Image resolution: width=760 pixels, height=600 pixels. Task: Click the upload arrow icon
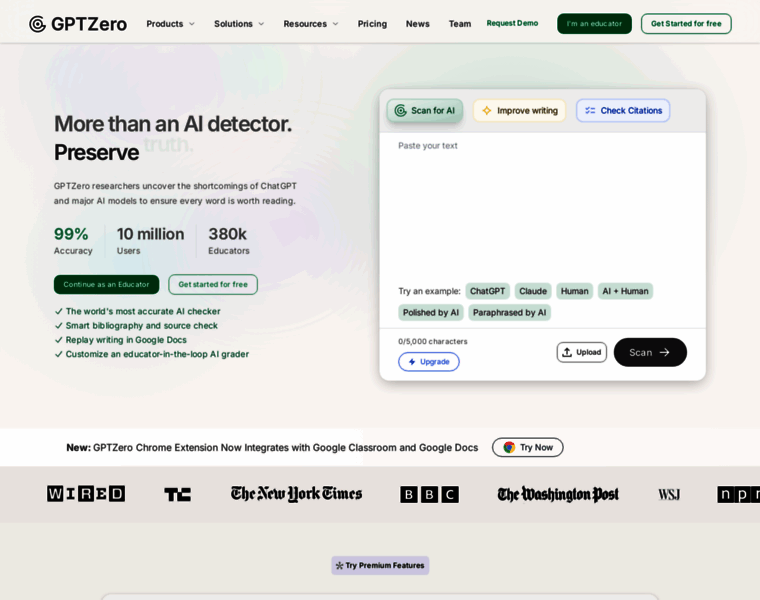pyautogui.click(x=567, y=352)
